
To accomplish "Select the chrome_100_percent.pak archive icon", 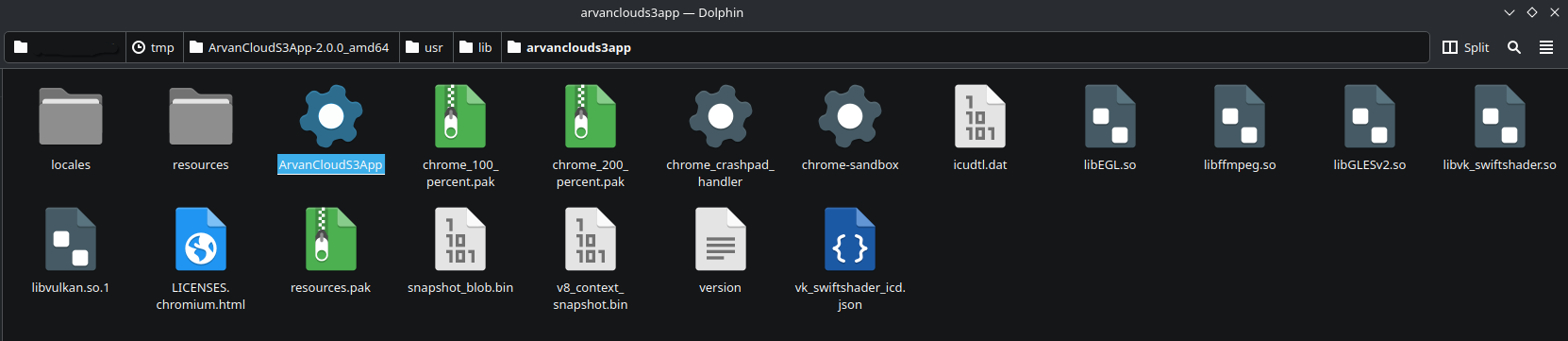I will coord(460,116).
